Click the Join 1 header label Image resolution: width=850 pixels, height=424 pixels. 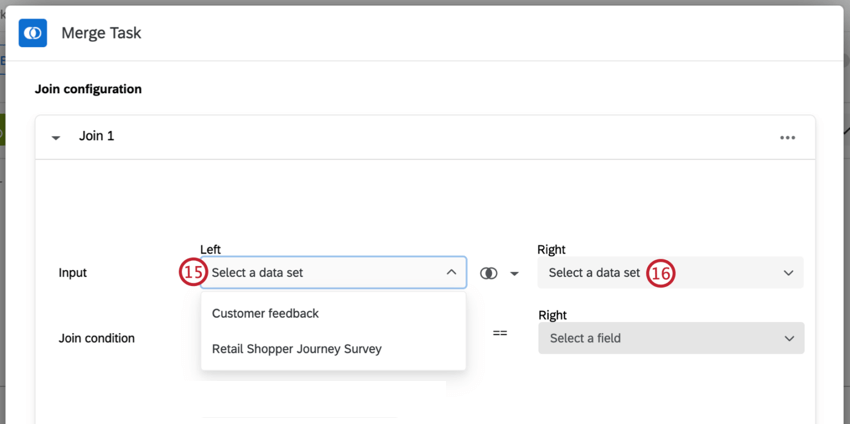click(x=96, y=136)
